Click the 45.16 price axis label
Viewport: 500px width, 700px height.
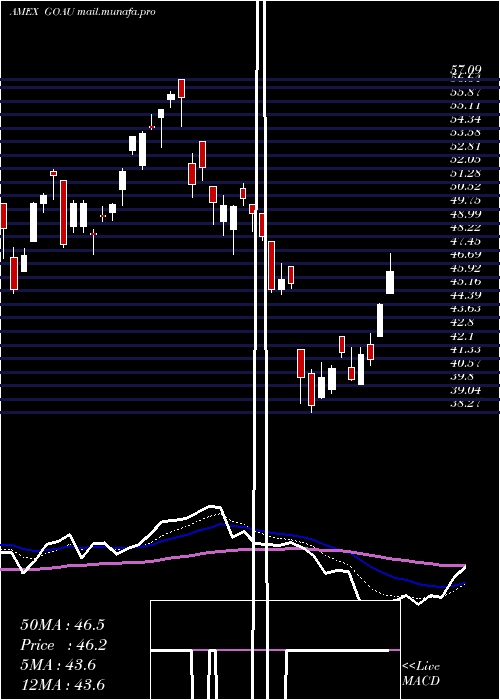tap(465, 281)
